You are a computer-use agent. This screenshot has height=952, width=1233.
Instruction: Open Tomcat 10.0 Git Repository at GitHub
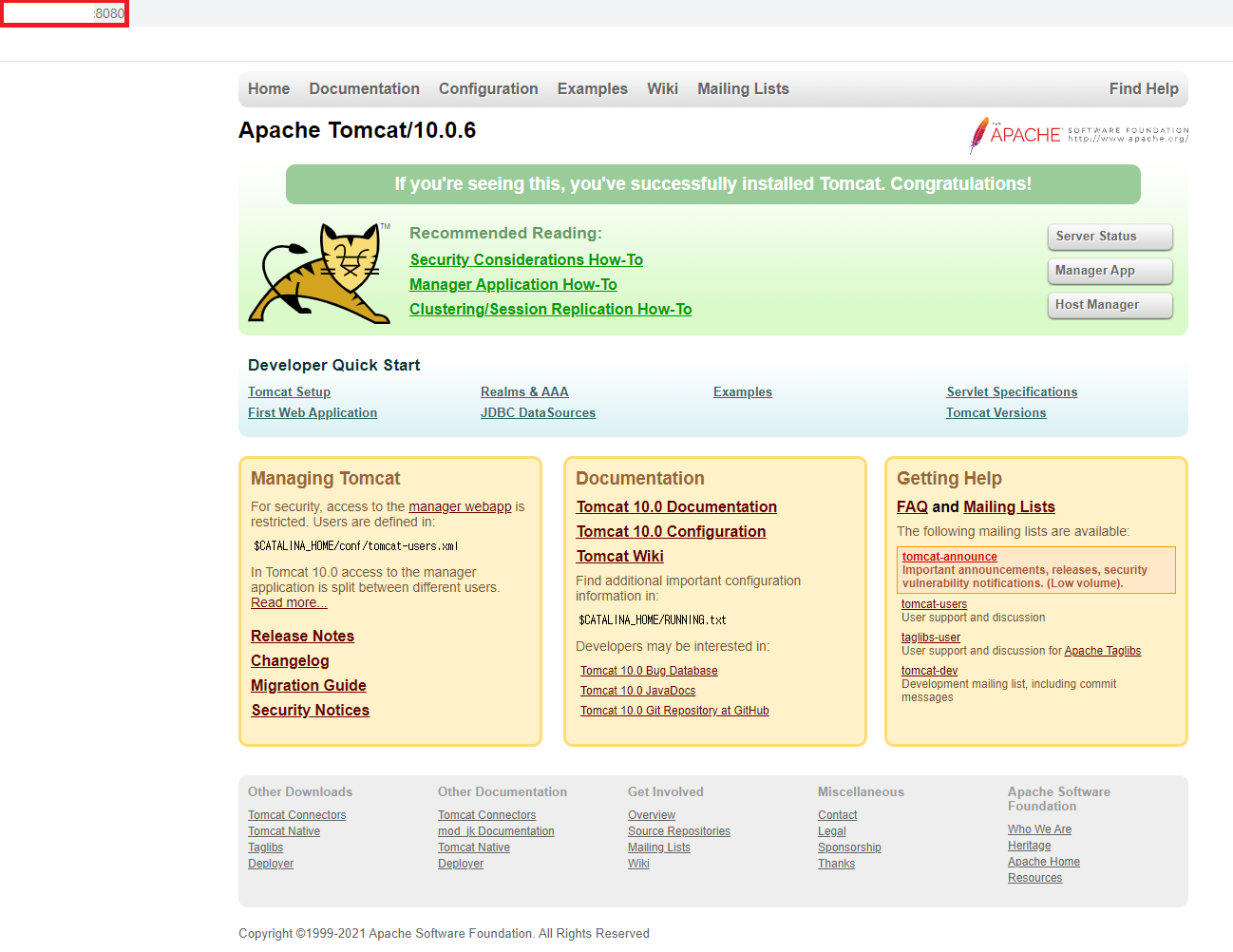coord(674,711)
